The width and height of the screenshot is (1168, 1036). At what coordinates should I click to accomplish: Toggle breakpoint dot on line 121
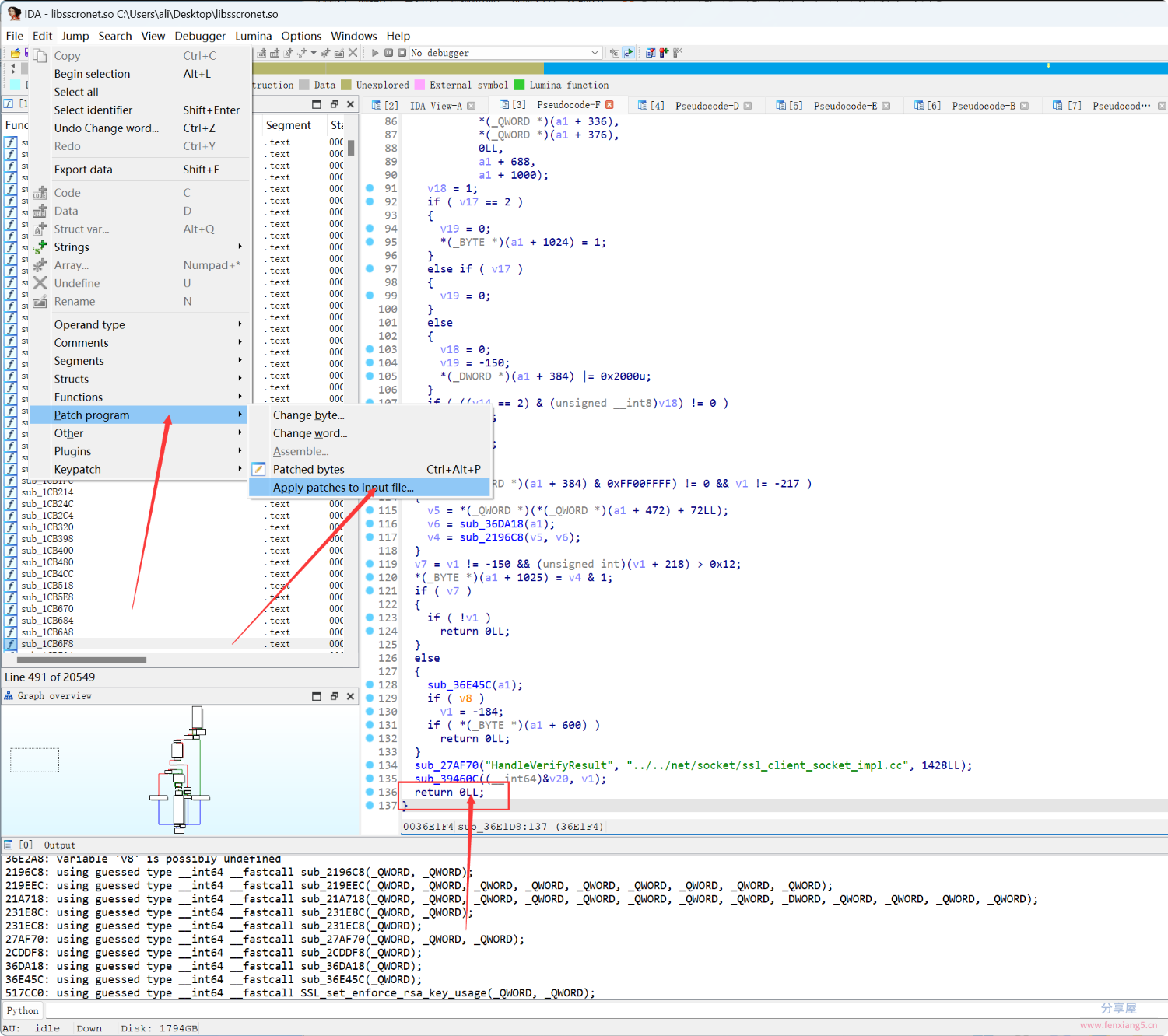370,590
